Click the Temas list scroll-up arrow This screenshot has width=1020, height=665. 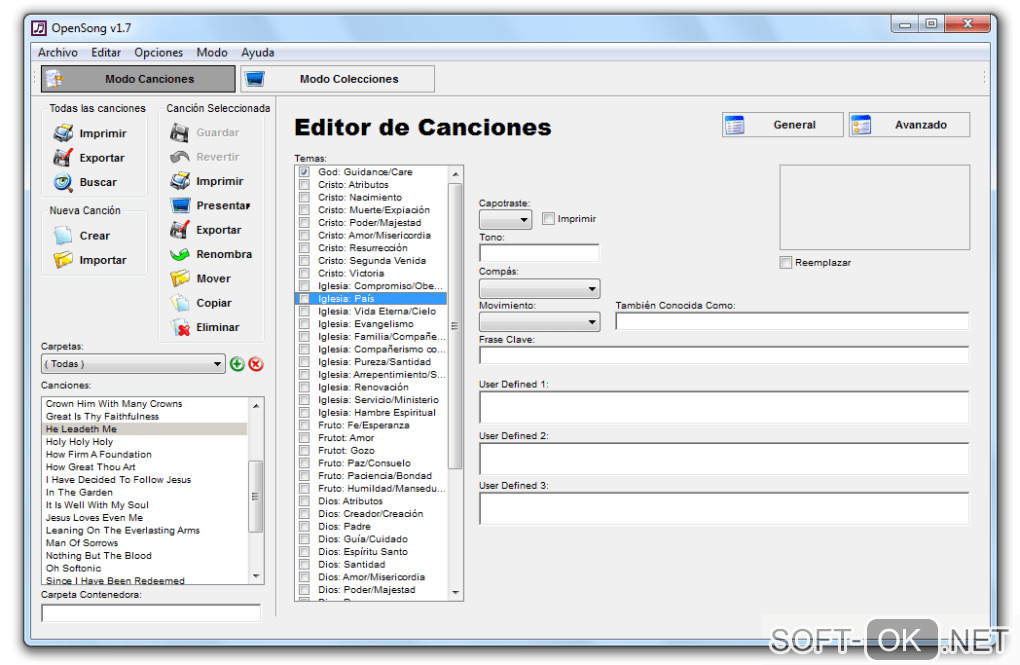[455, 174]
